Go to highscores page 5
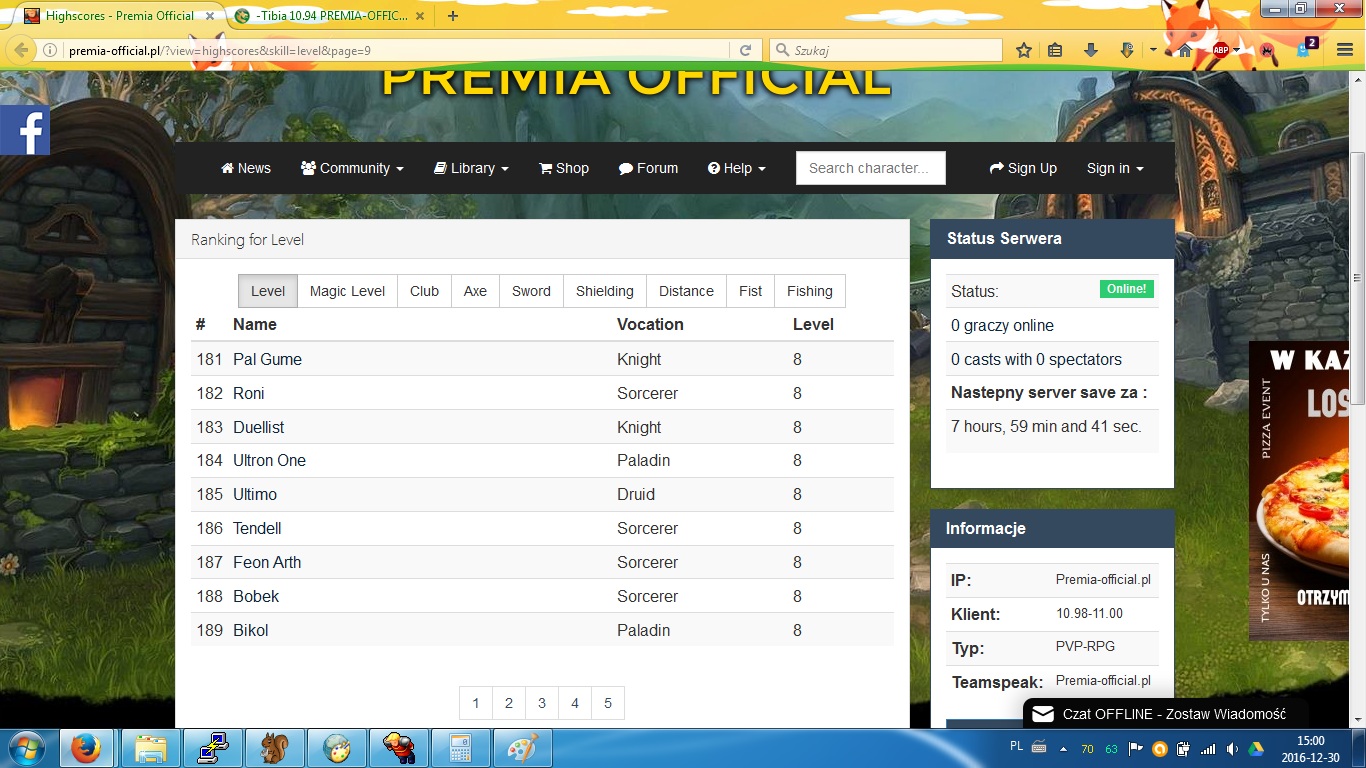This screenshot has height=768, width=1366. point(608,703)
